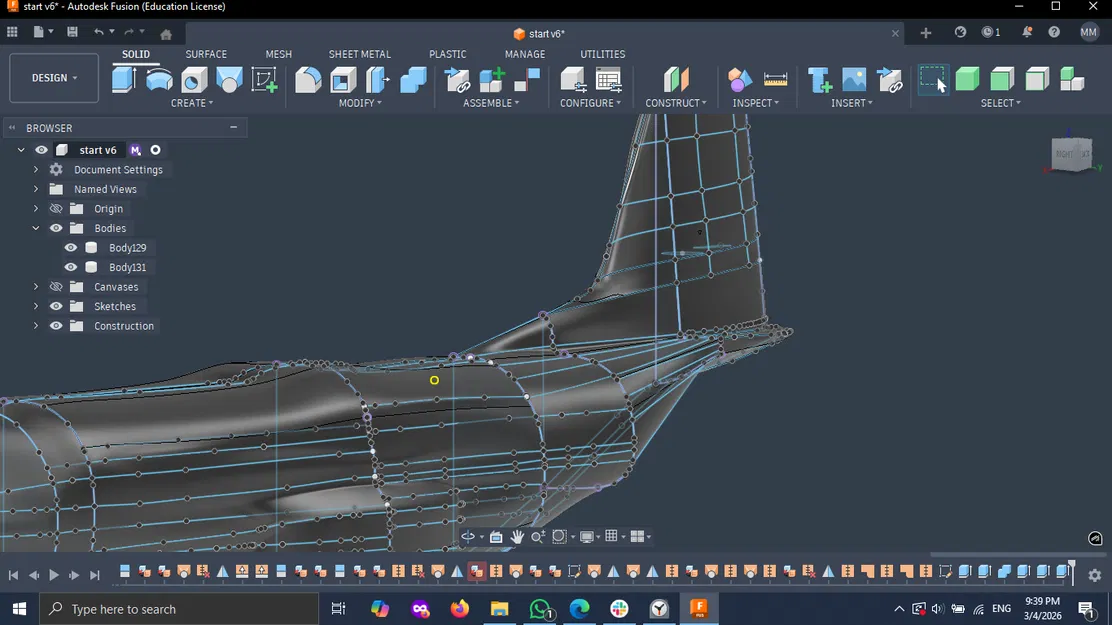The image size is (1112, 625).
Task: Open the Fusion help menu
Action: click(x=1053, y=33)
